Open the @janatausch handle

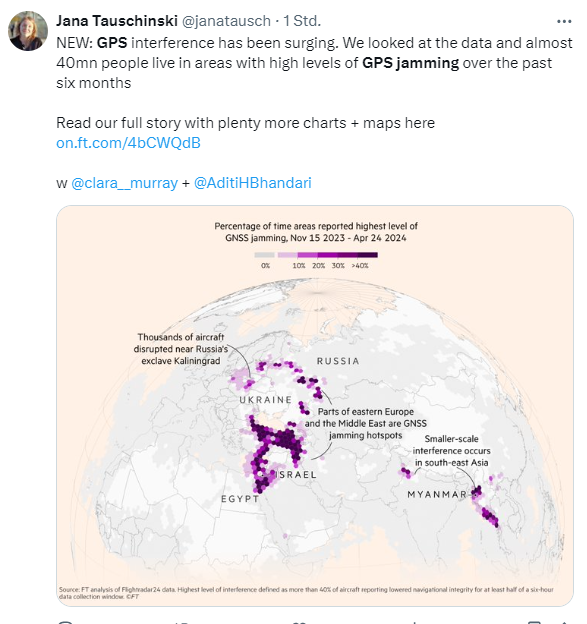click(x=226, y=21)
